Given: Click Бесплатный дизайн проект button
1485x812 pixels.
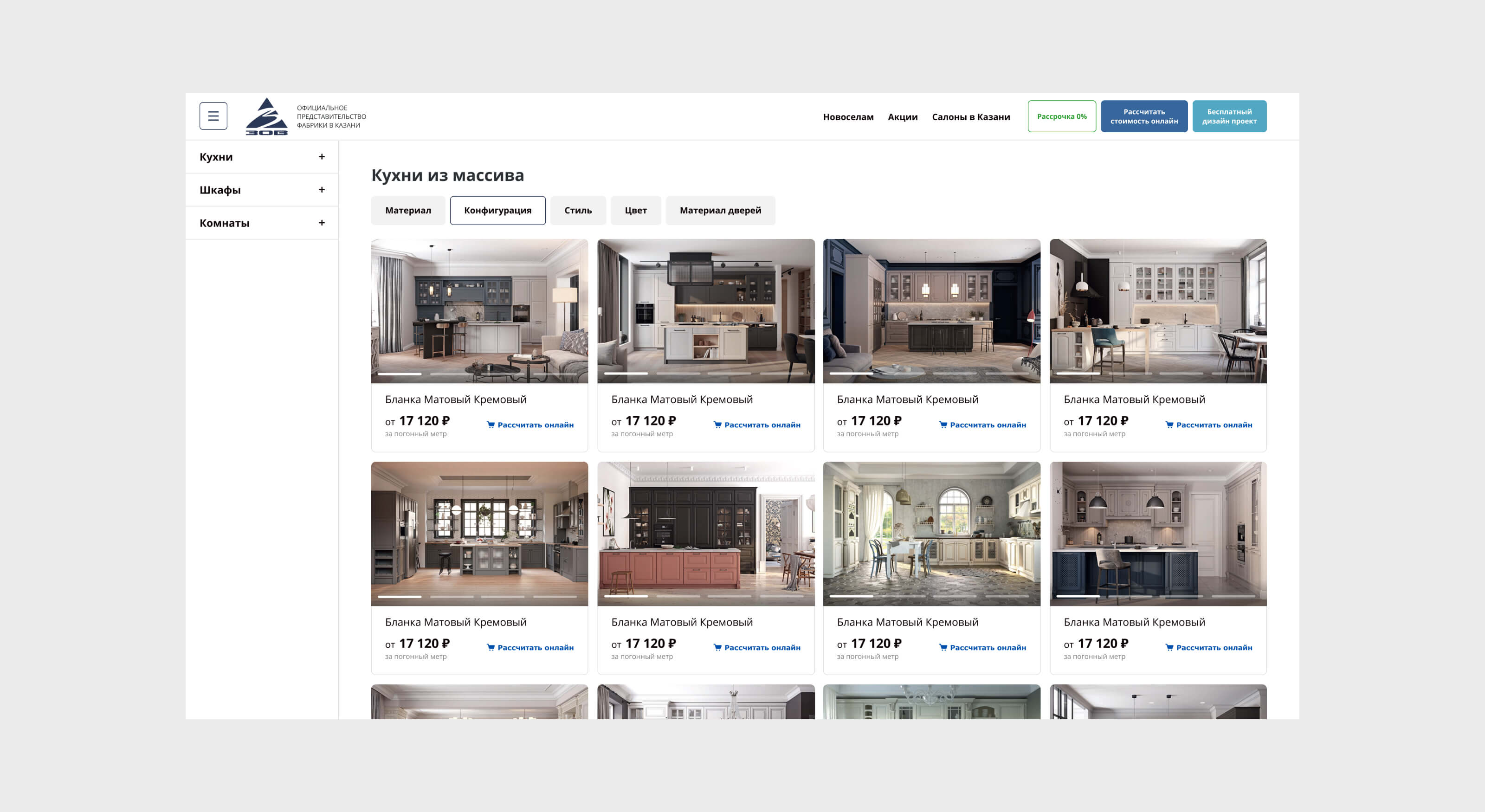Looking at the screenshot, I should coord(1229,116).
